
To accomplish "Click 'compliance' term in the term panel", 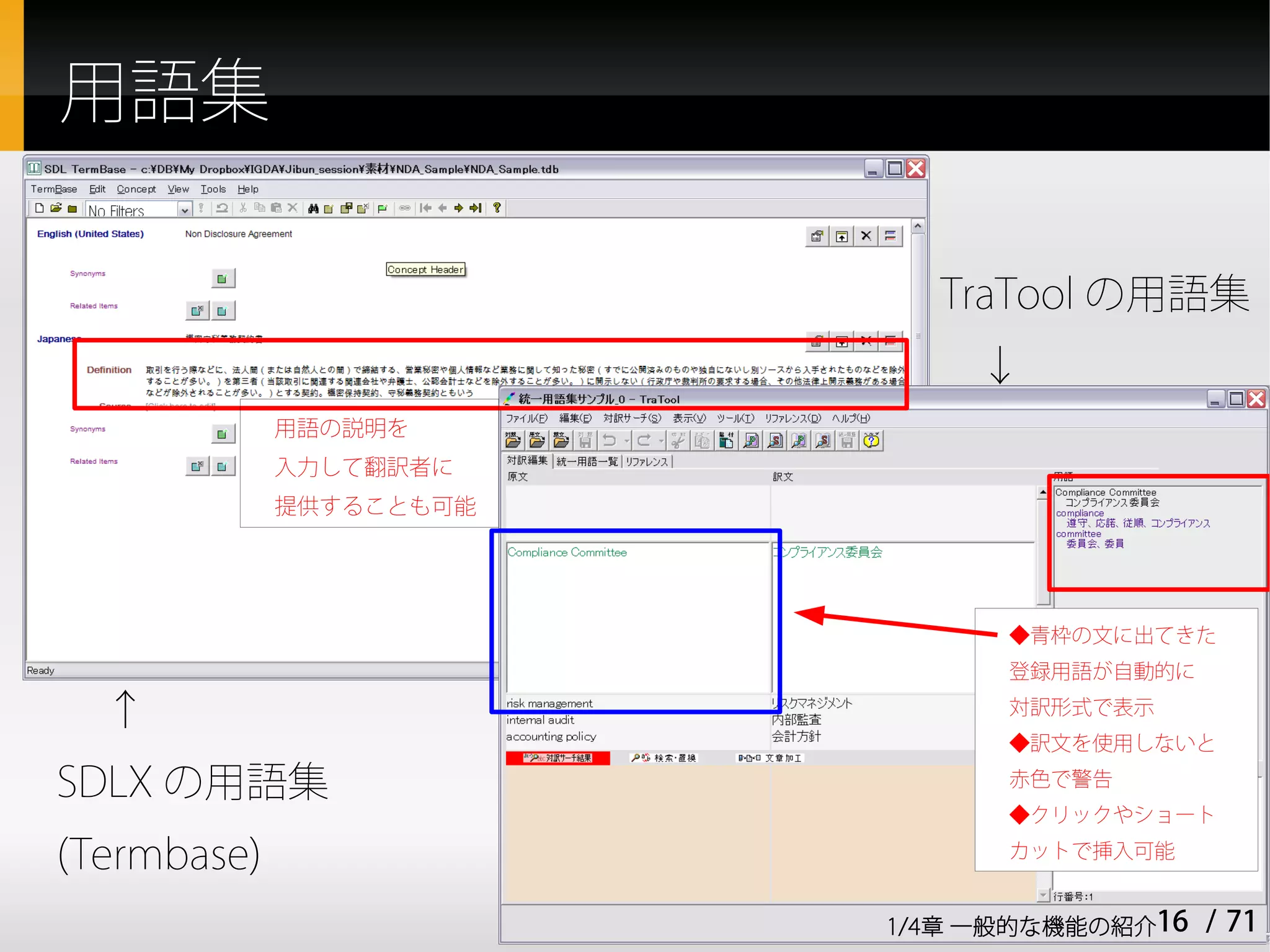I will pos(1080,514).
